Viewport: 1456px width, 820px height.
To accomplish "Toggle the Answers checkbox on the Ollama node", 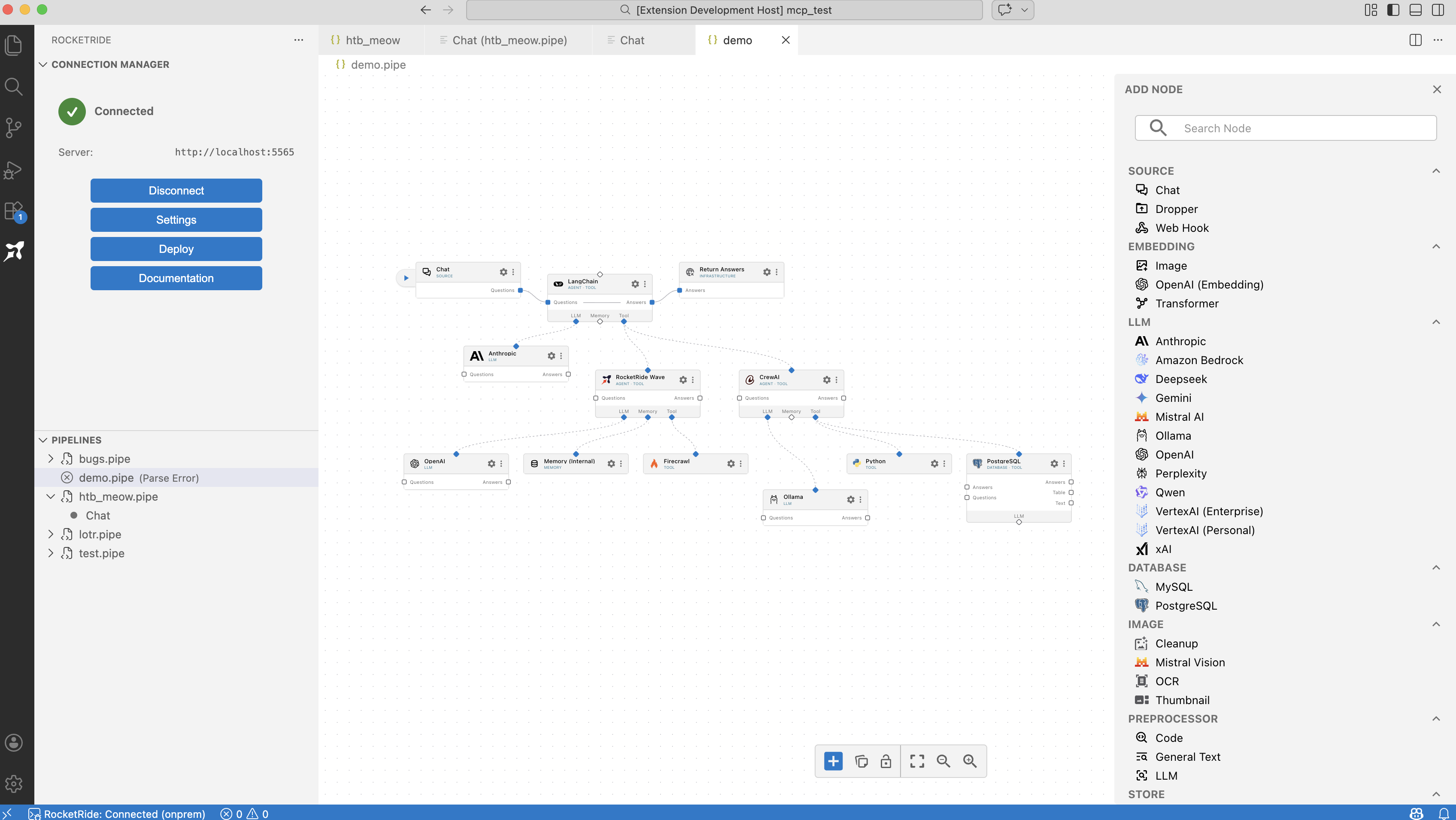I will (868, 518).
